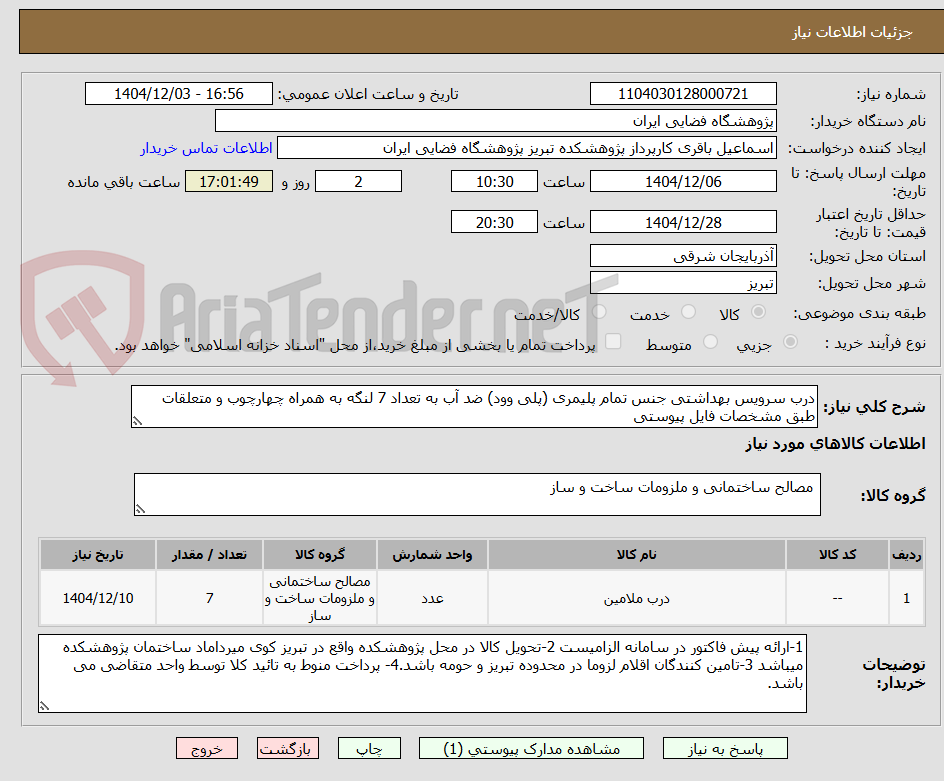The width and height of the screenshot is (944, 781).
Task: Click the توضیحات خریدار notes box
Action: [x=422, y=673]
